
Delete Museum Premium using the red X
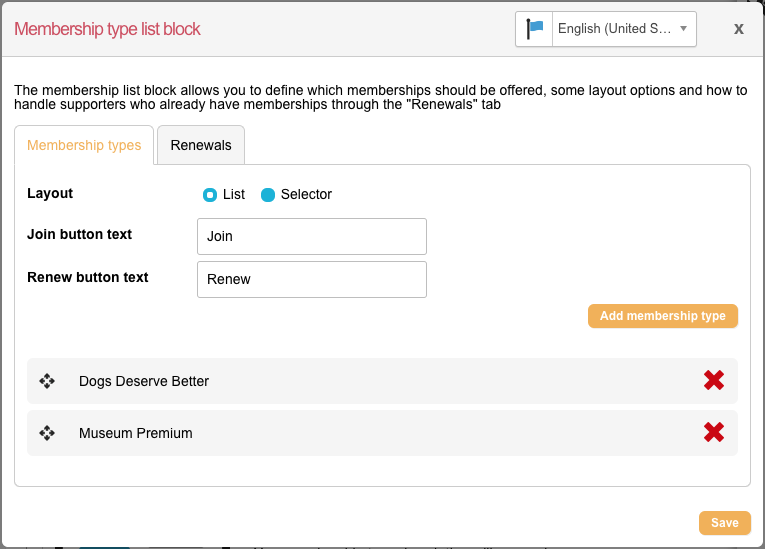[713, 433]
